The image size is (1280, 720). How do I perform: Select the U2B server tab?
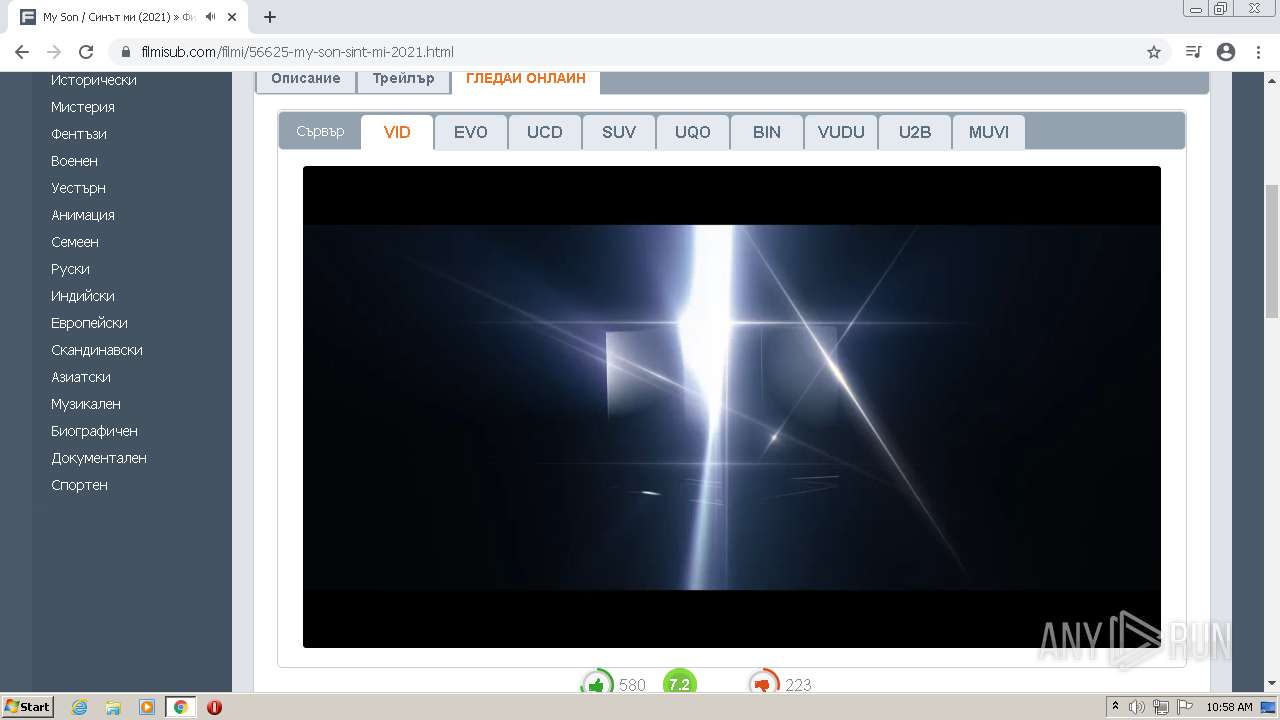(915, 132)
